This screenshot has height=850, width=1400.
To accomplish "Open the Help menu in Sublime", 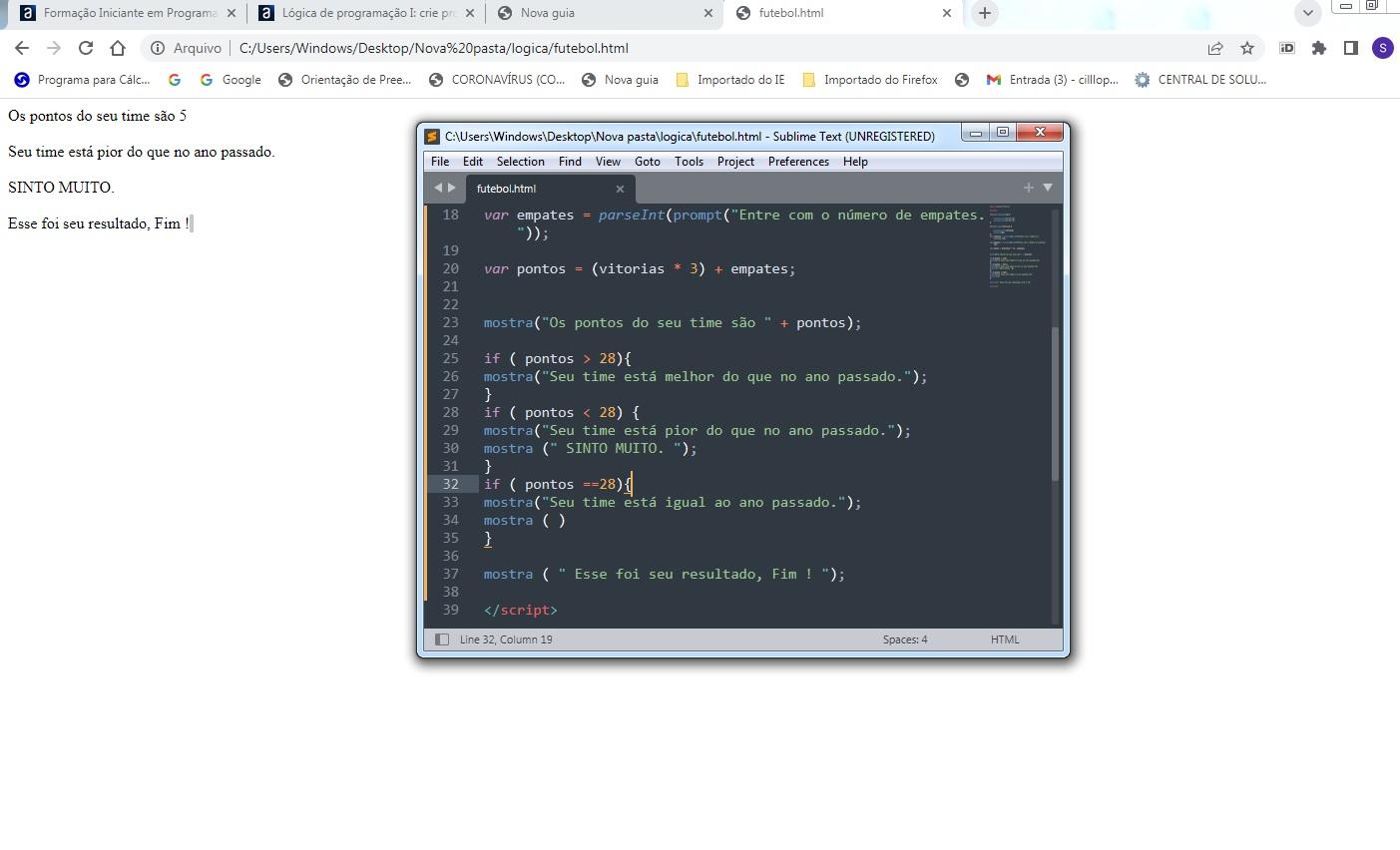I will pos(855,162).
